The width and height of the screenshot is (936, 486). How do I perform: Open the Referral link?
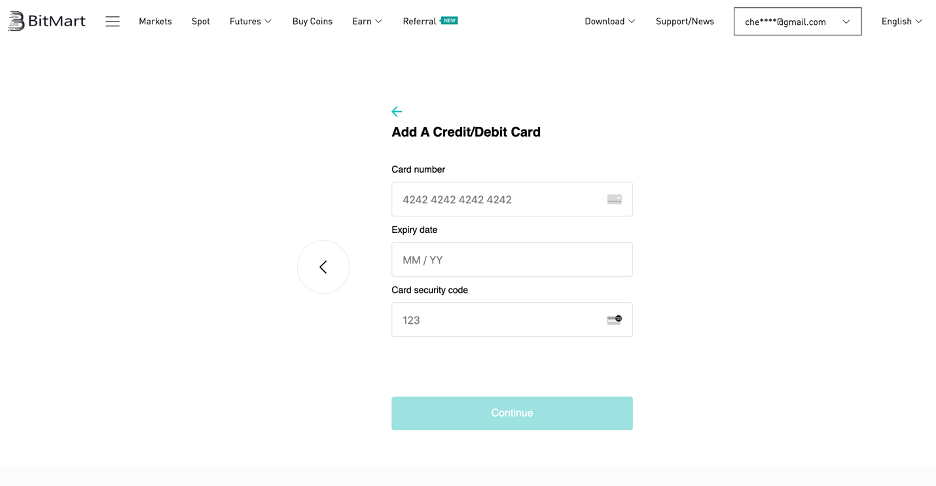[x=419, y=21]
